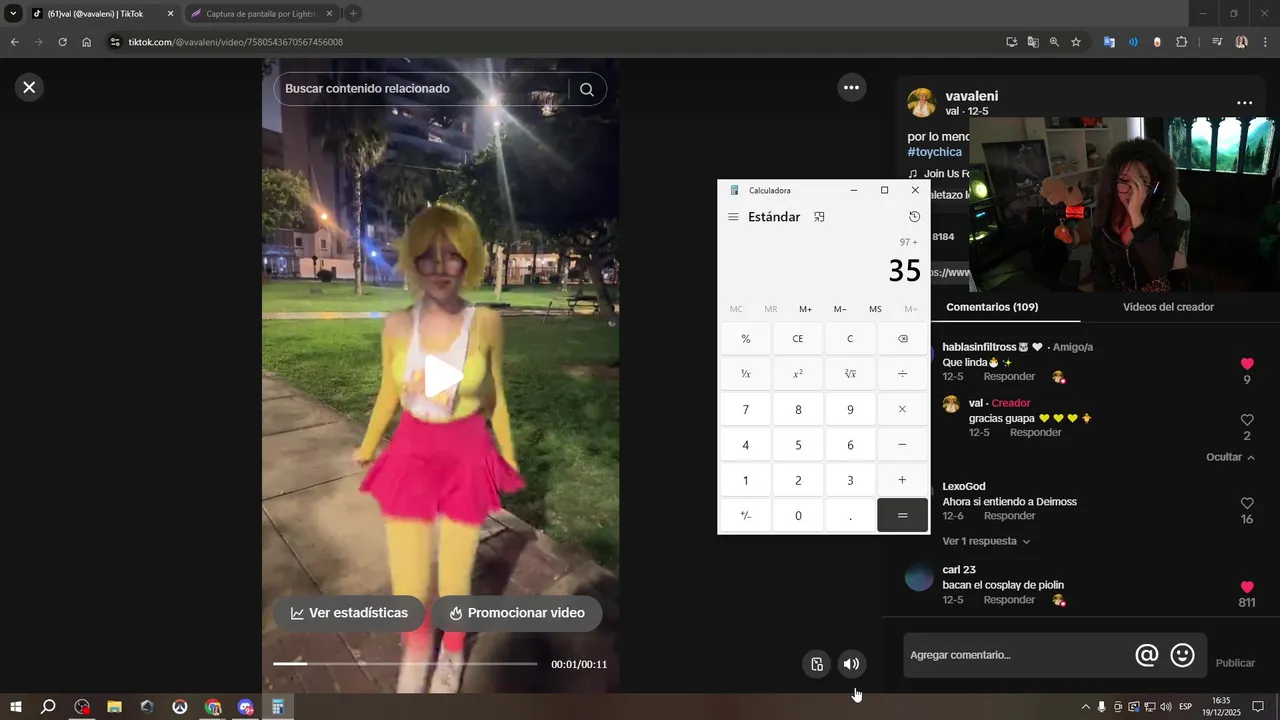Click the calculator reciprocal 1/x key
The width and height of the screenshot is (1280, 720).
[746, 374]
